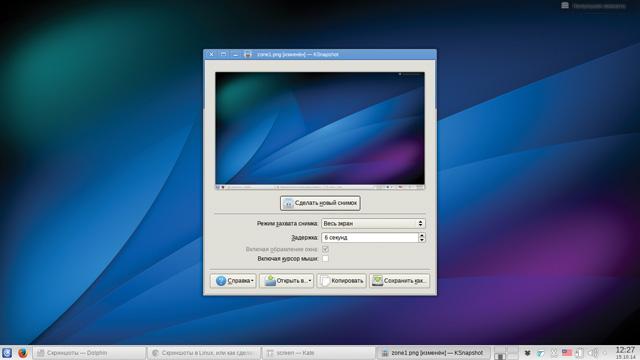Open the device notifier tray icon
This screenshot has height=360, width=640.
tap(580, 353)
